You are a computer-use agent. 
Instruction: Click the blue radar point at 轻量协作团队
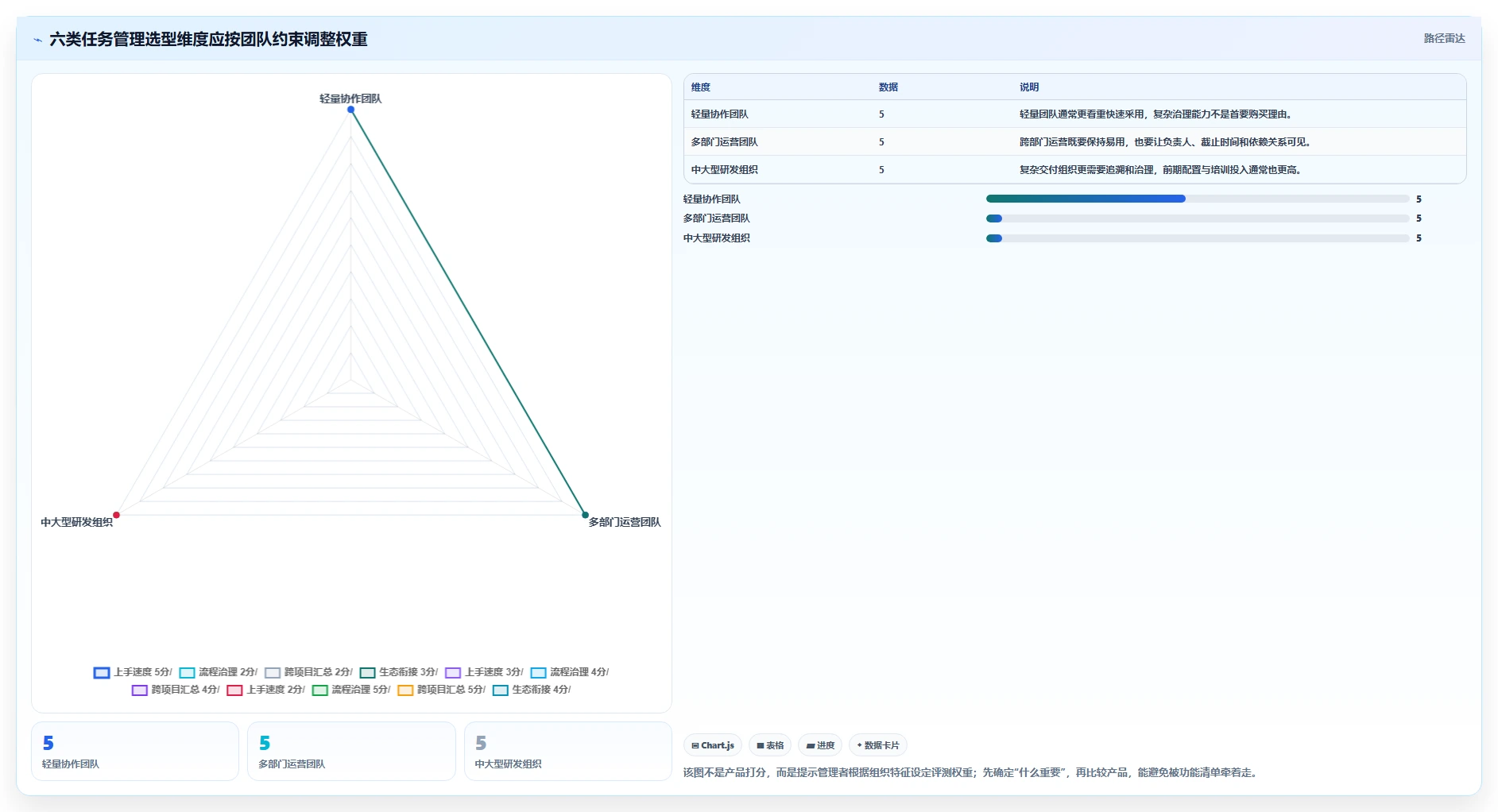(350, 110)
